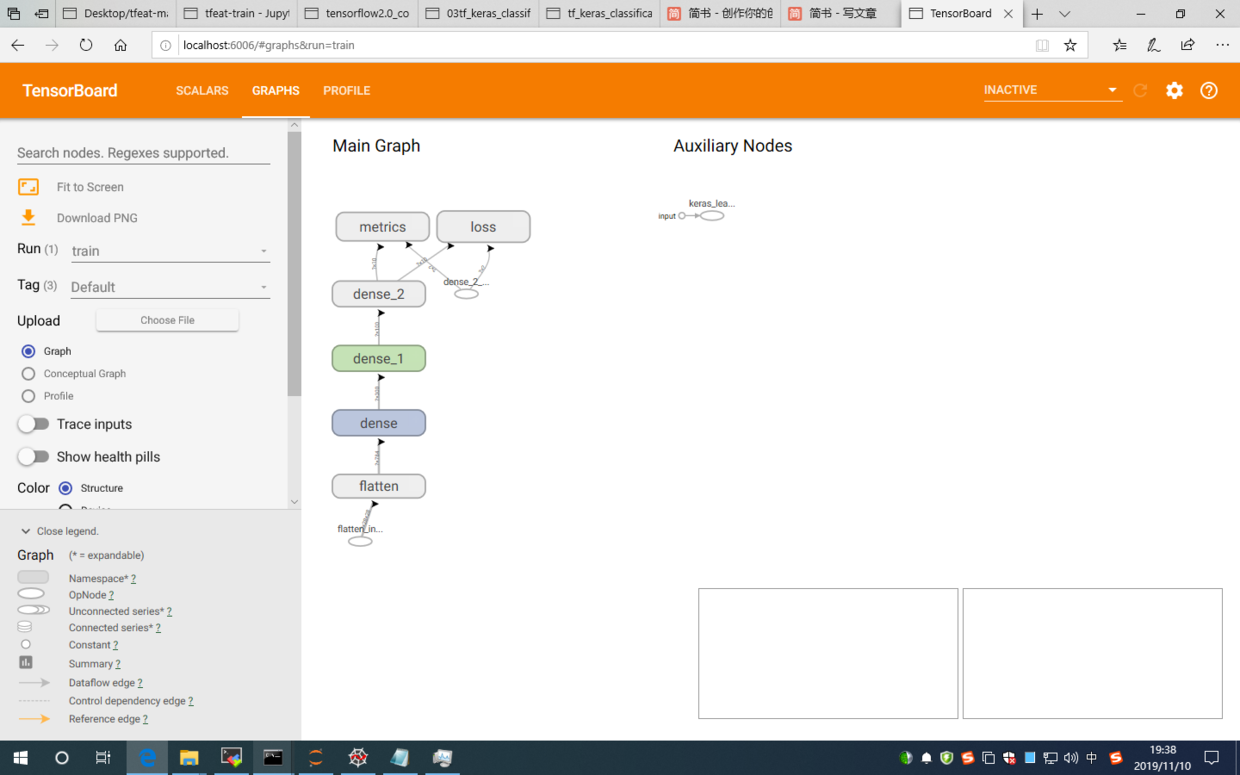Click the Download PNG label
Image resolution: width=1240 pixels, height=775 pixels.
coord(97,218)
